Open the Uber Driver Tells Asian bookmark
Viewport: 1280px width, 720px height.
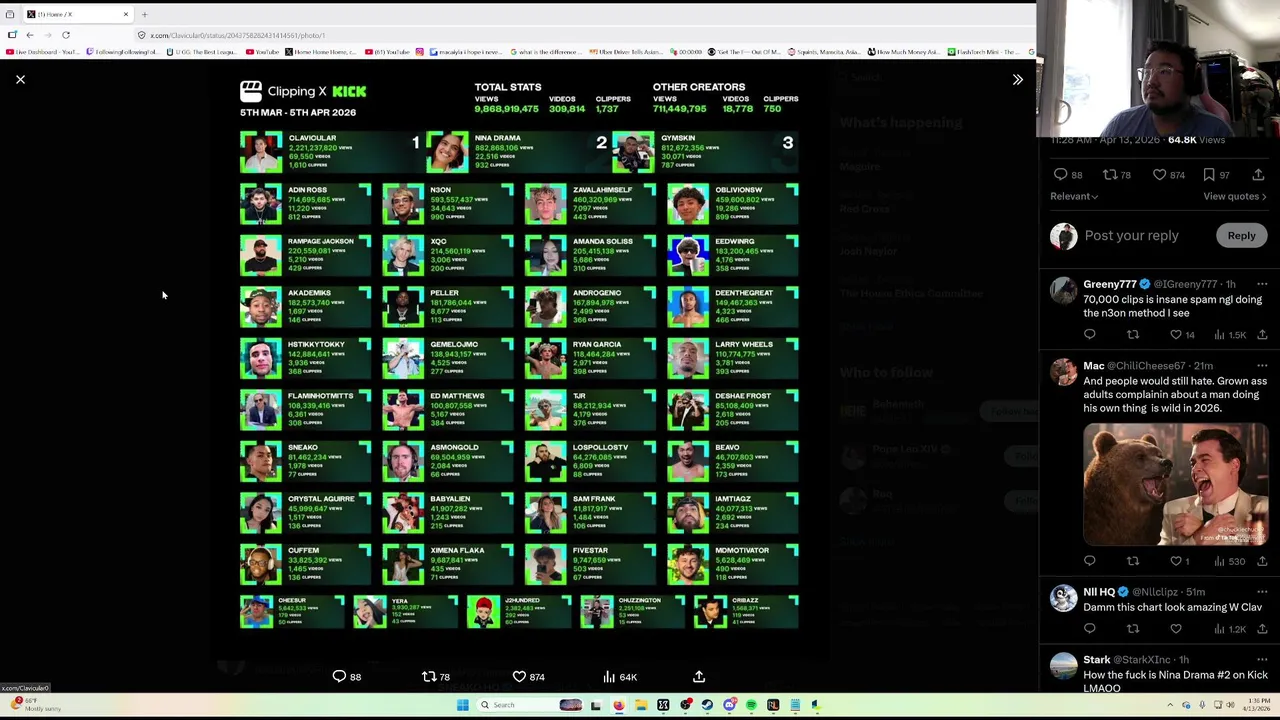pos(624,52)
